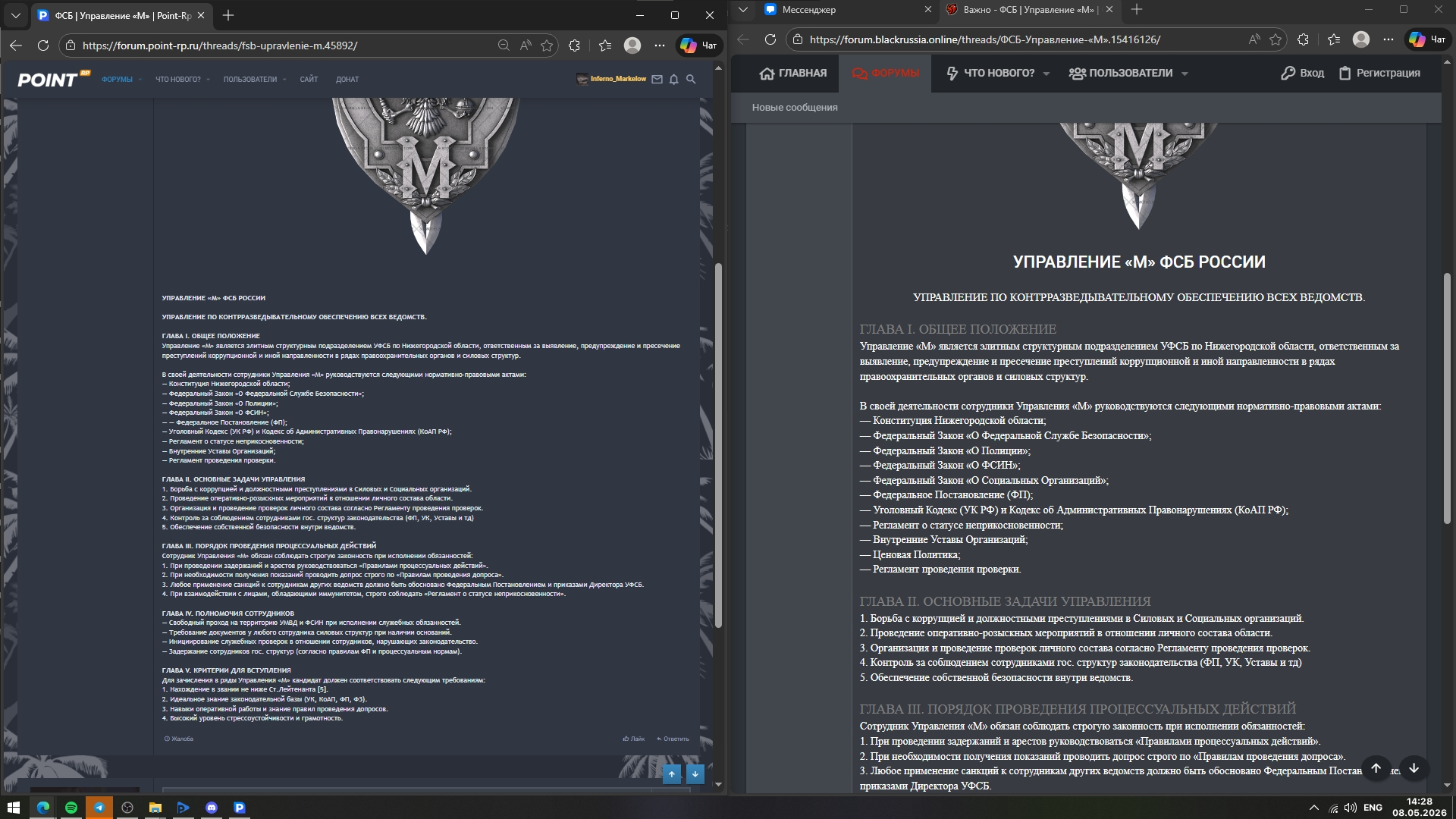
Task: Open Telegram from the taskbar
Action: (x=99, y=808)
